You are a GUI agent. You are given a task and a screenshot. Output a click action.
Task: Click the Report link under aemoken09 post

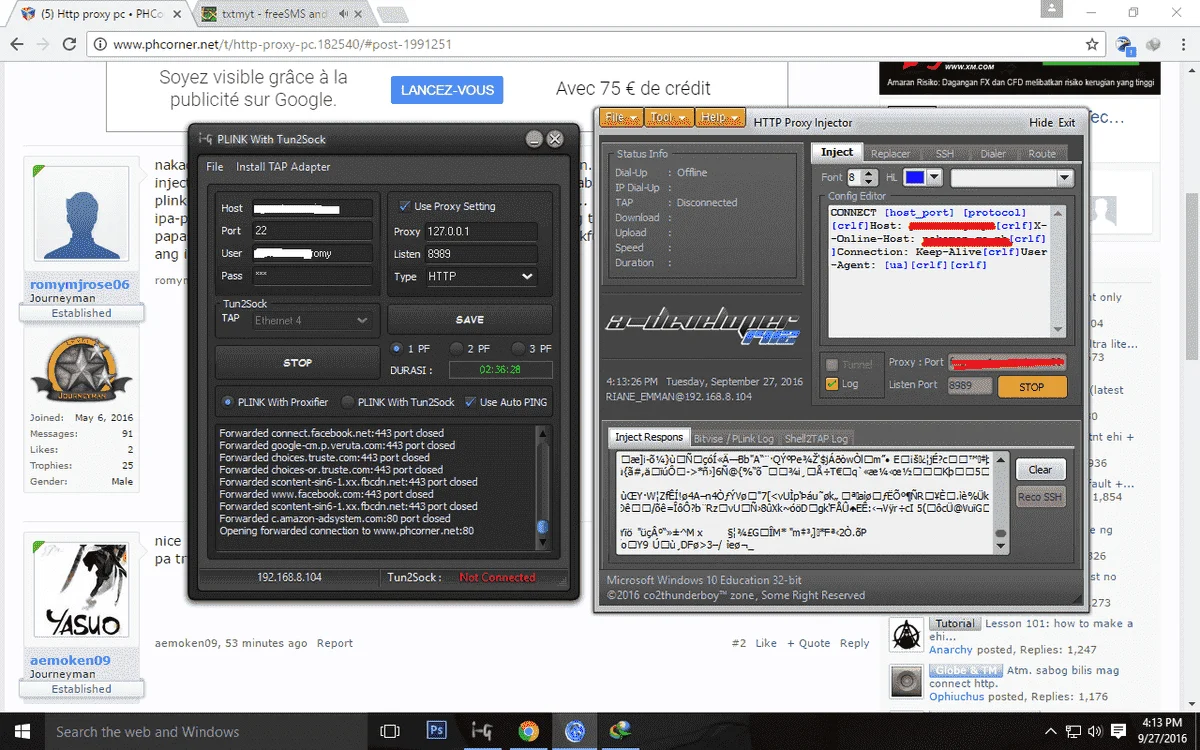pyautogui.click(x=335, y=643)
